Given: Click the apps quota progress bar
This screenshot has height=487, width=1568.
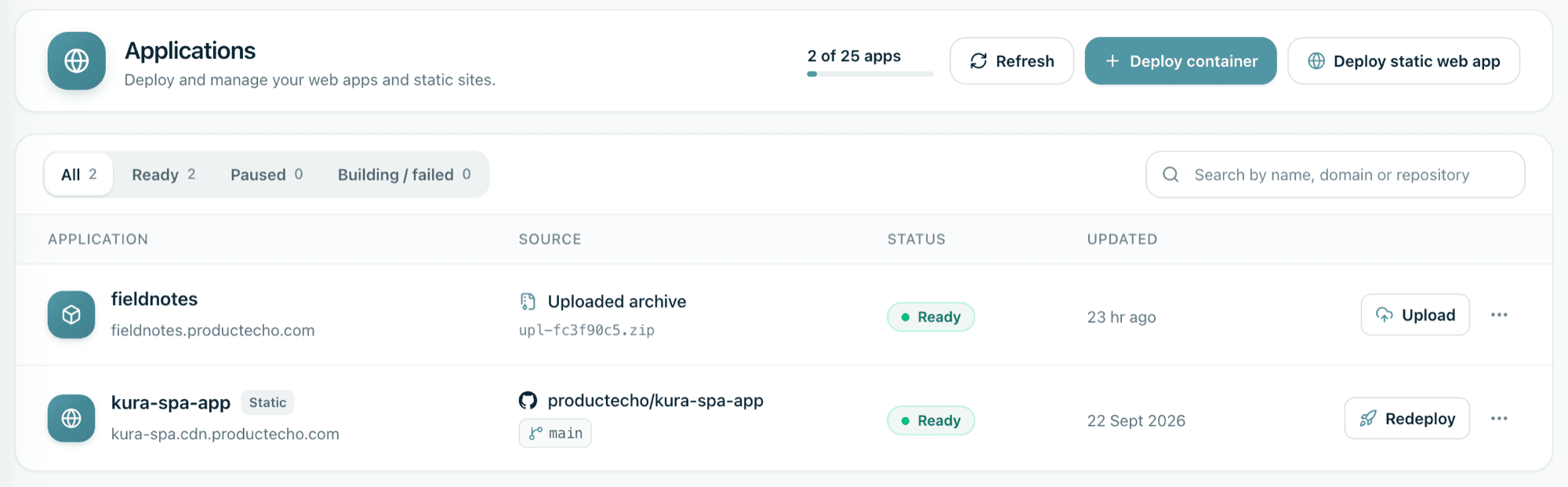Looking at the screenshot, I should 870,74.
